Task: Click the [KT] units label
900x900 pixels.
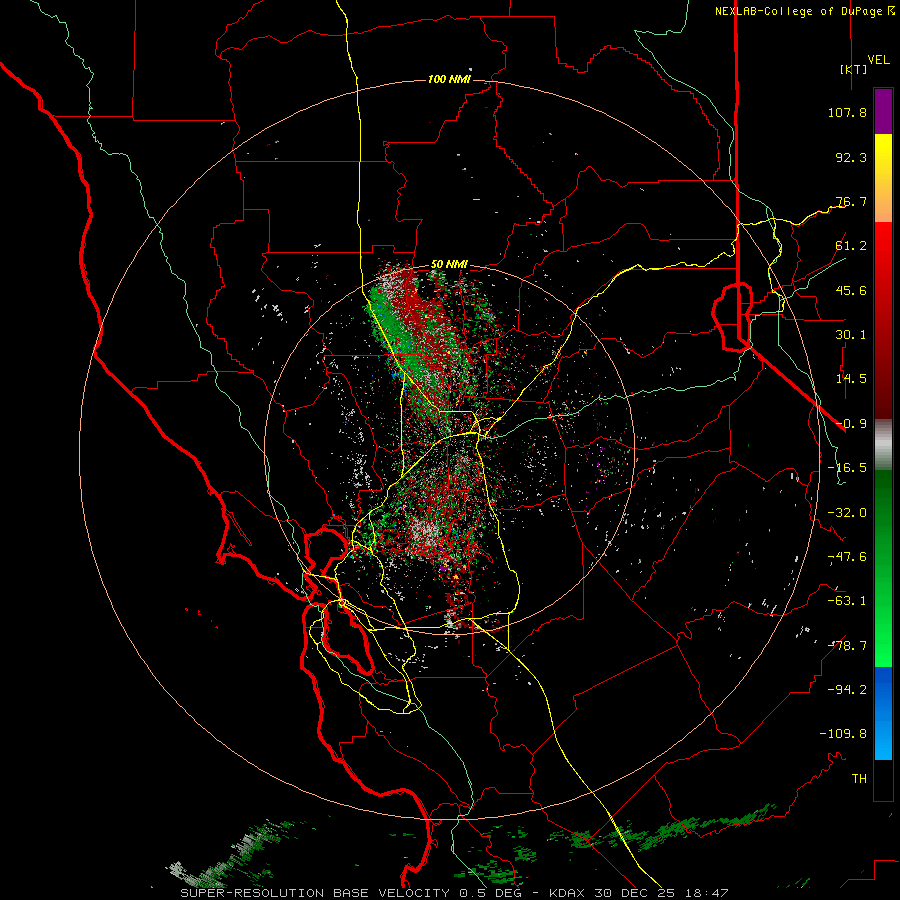Action: [x=853, y=69]
